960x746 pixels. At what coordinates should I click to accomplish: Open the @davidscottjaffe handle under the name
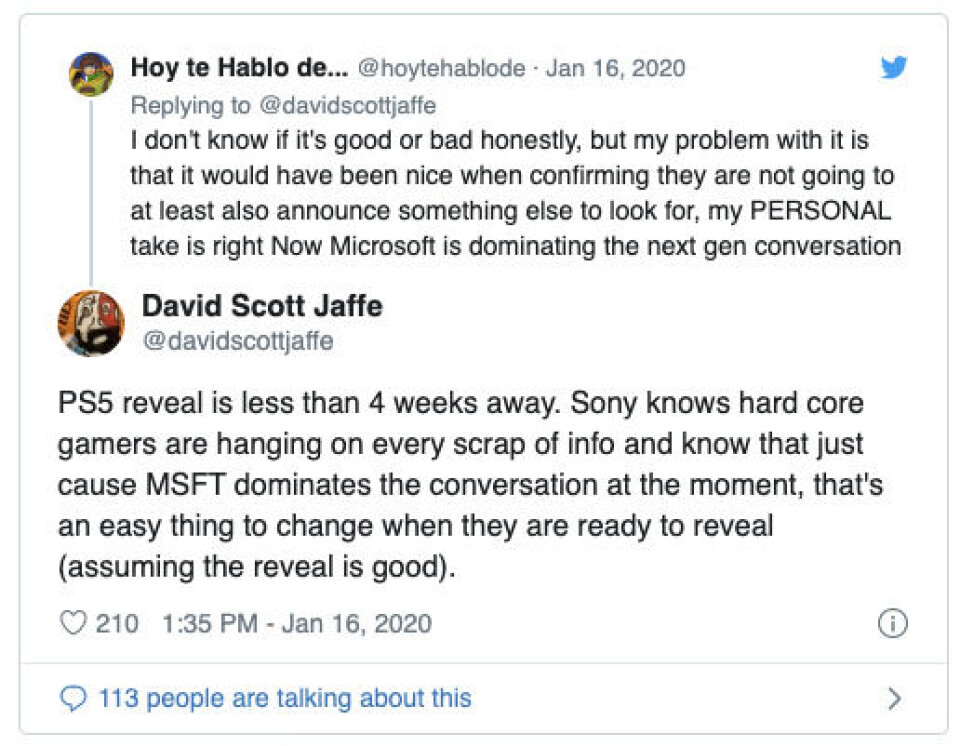click(238, 341)
